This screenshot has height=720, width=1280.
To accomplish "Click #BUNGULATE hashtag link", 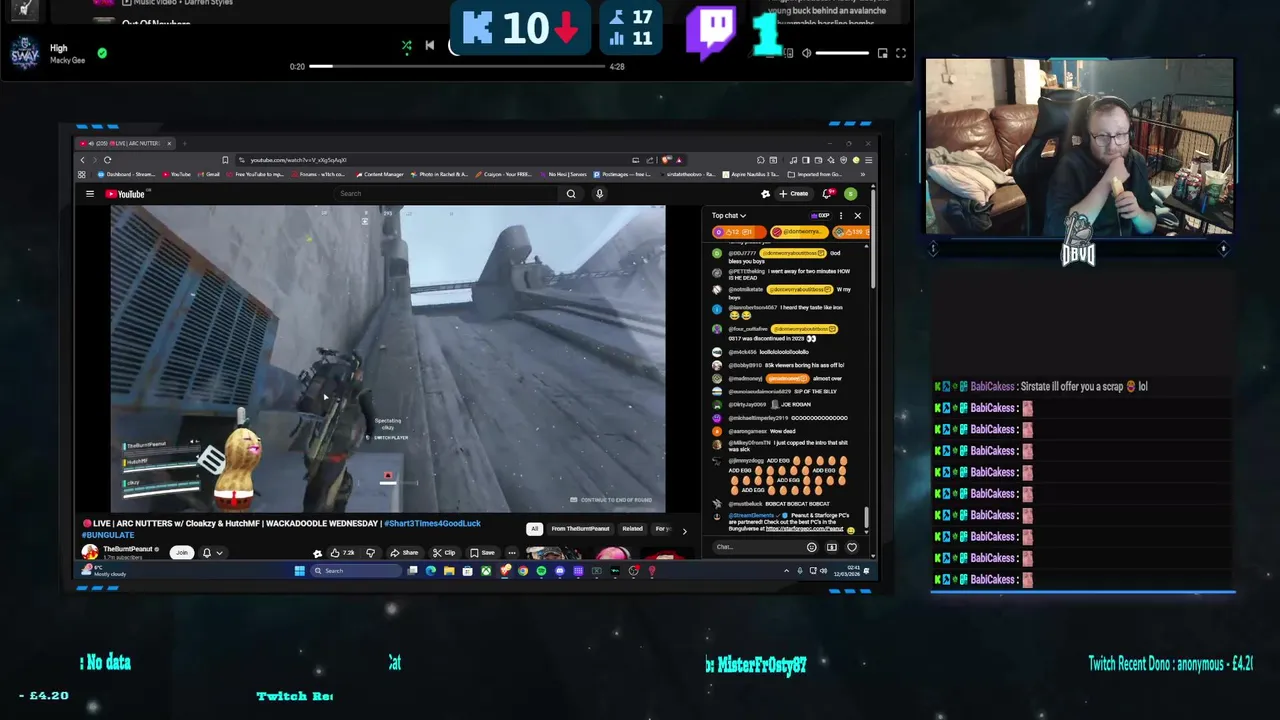I will pos(108,535).
